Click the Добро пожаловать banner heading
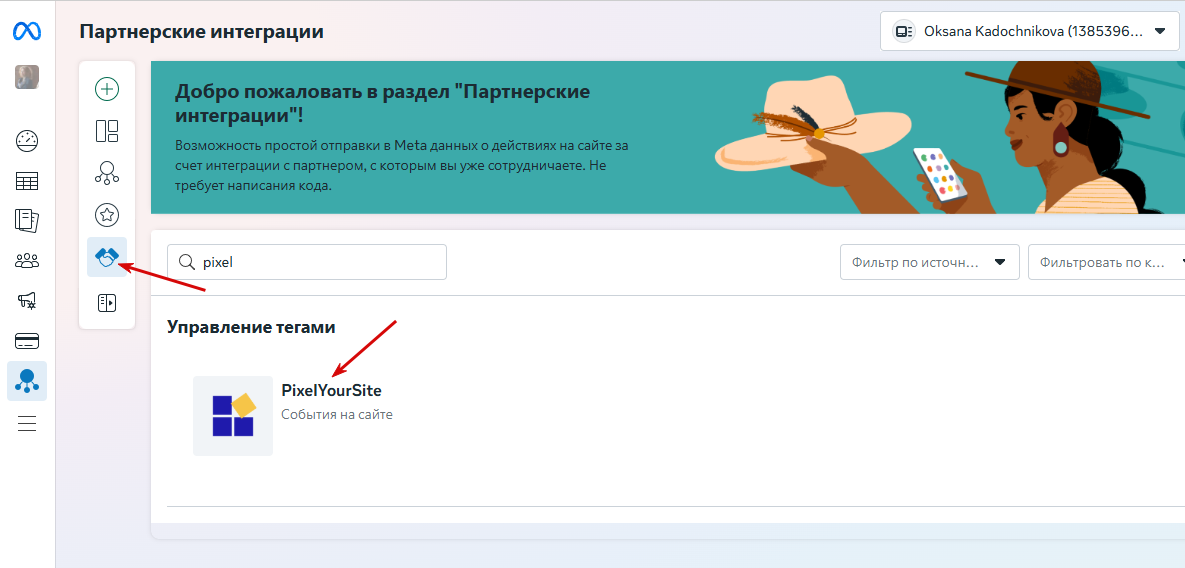 point(382,104)
